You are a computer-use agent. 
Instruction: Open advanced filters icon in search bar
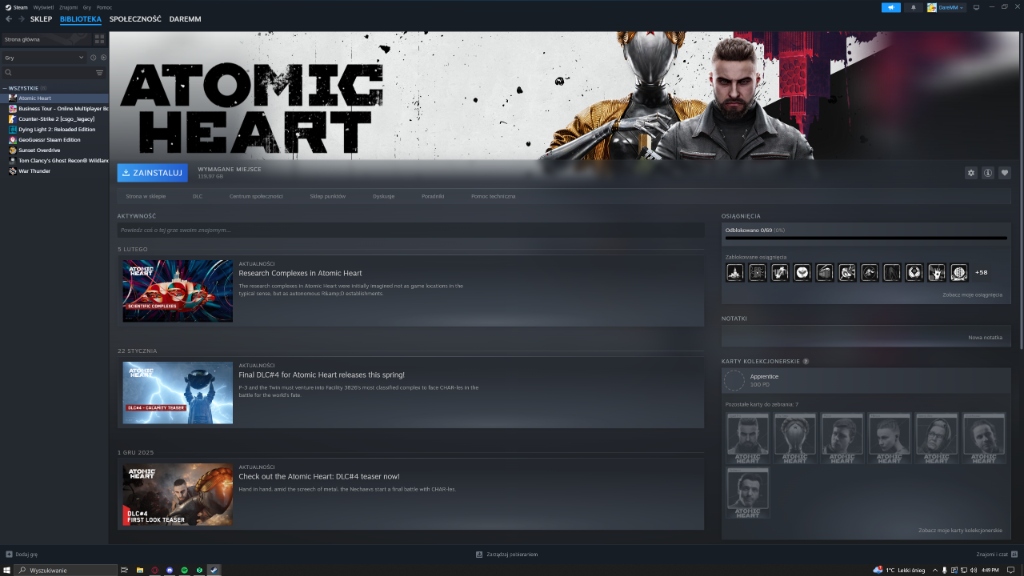[99, 72]
